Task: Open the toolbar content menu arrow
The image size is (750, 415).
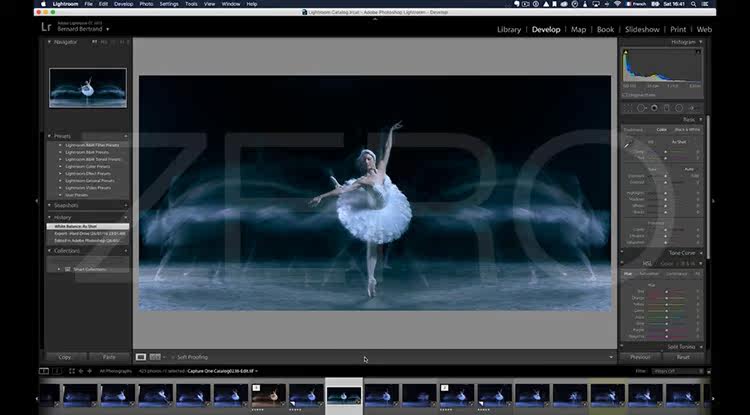Action: pos(611,357)
